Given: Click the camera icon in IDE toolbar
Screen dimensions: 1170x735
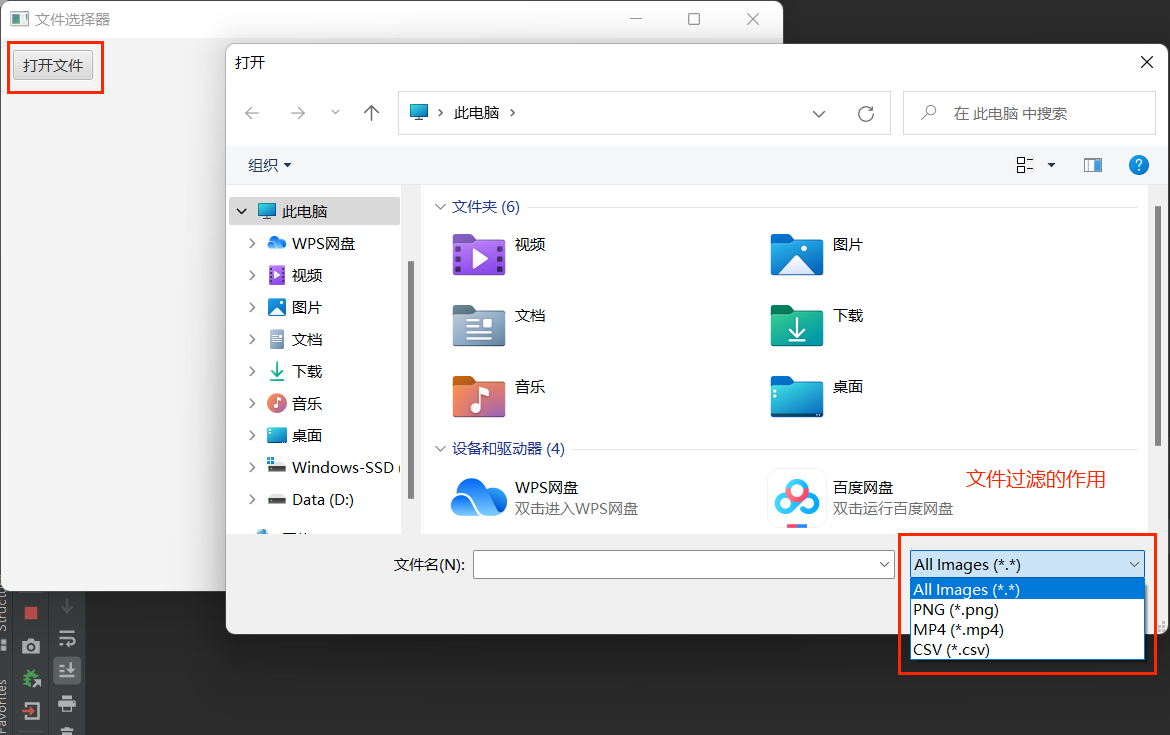Looking at the screenshot, I should pos(31,646).
